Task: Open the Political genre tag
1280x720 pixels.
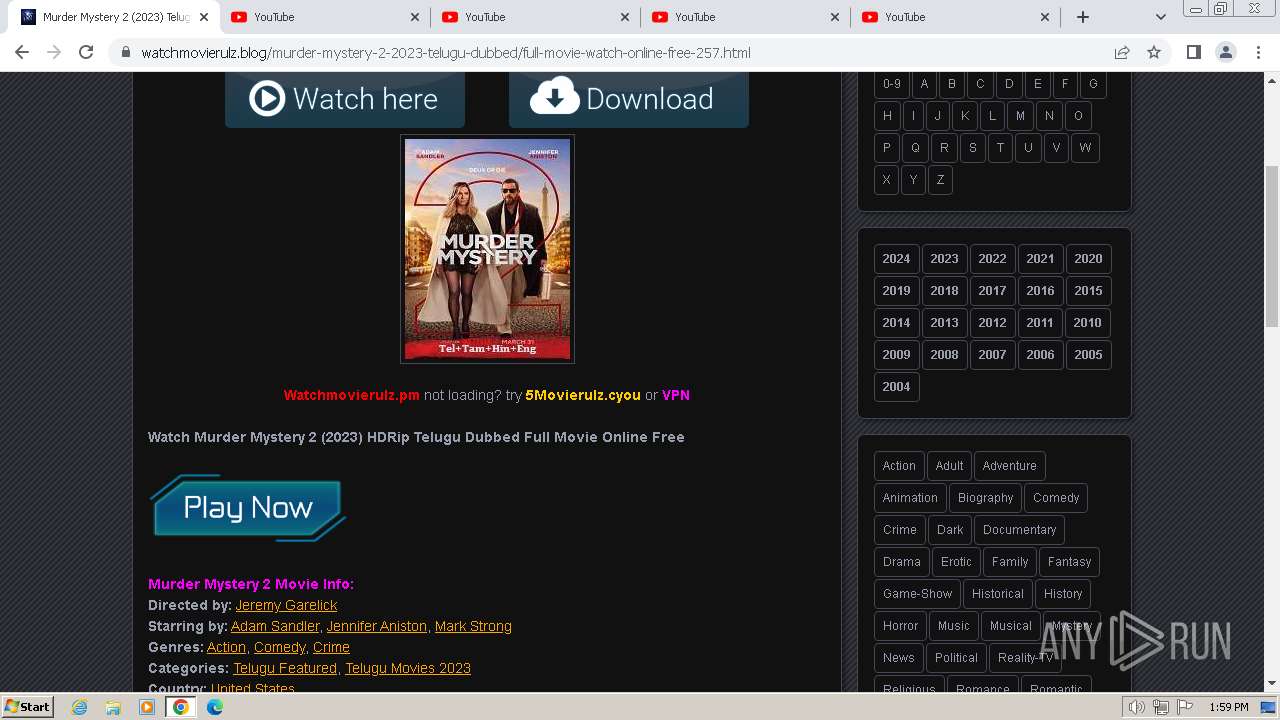Action: (x=956, y=658)
